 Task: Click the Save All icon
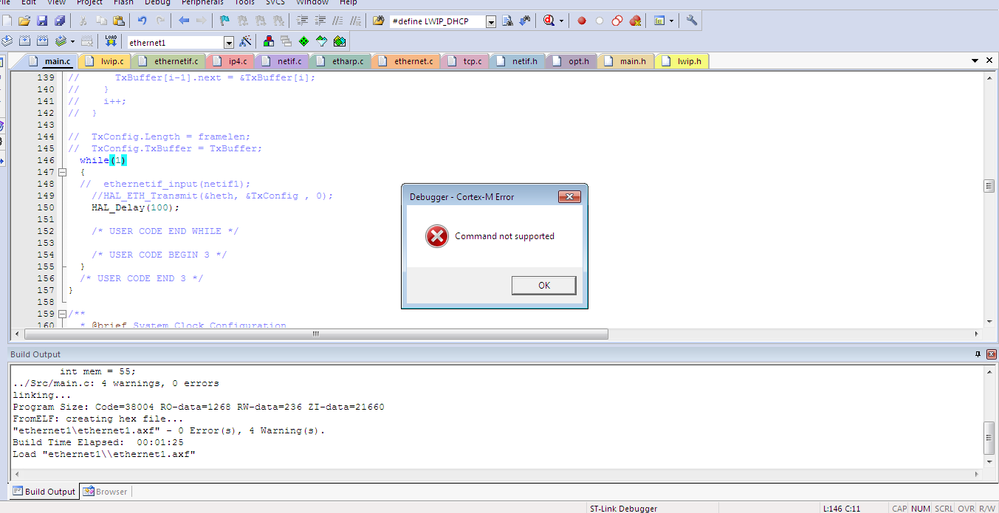coord(59,20)
